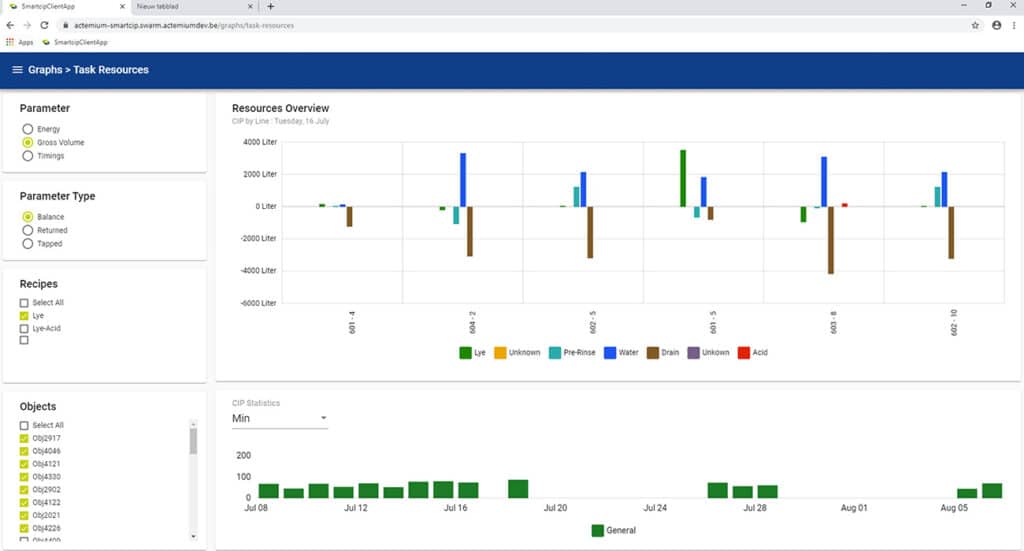The image size is (1024, 551).
Task: Select the Timings parameter radio
Action: 27,156
